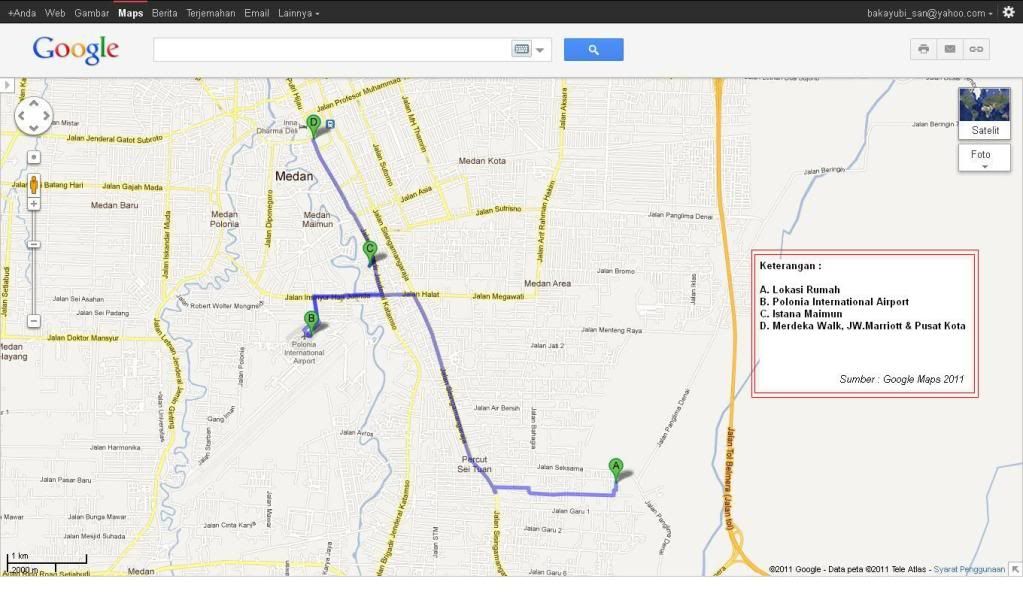Expand keyboard input options arrow
The width and height of the screenshot is (1023, 606).
(x=540, y=50)
